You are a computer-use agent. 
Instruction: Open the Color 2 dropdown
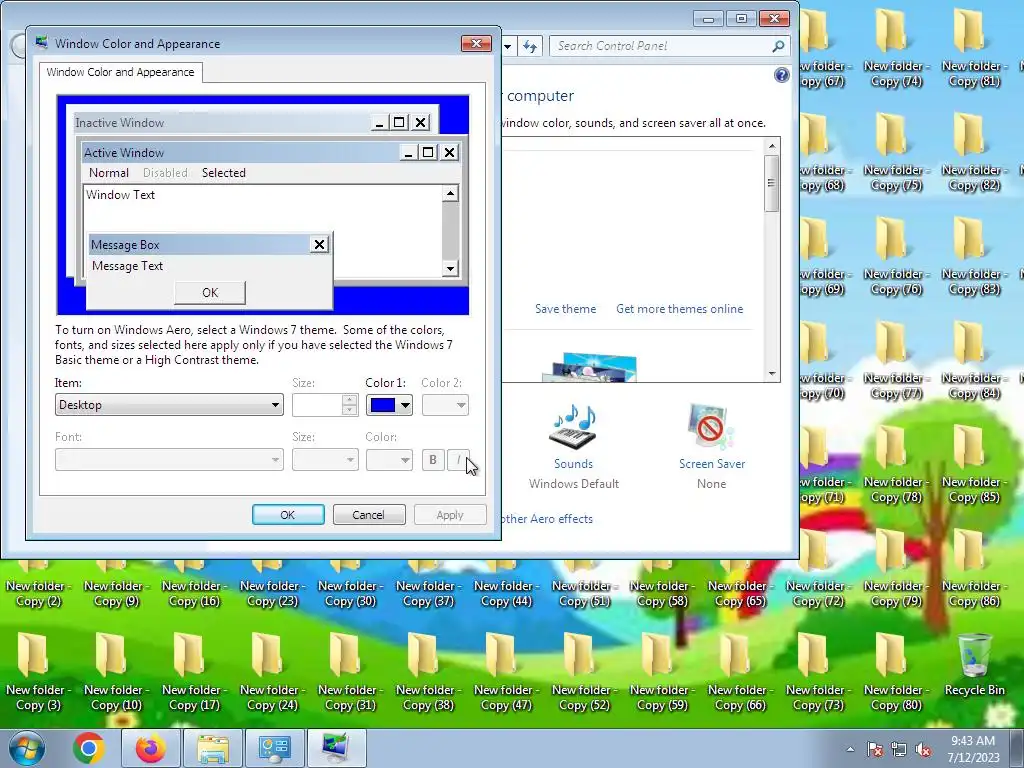[445, 406]
